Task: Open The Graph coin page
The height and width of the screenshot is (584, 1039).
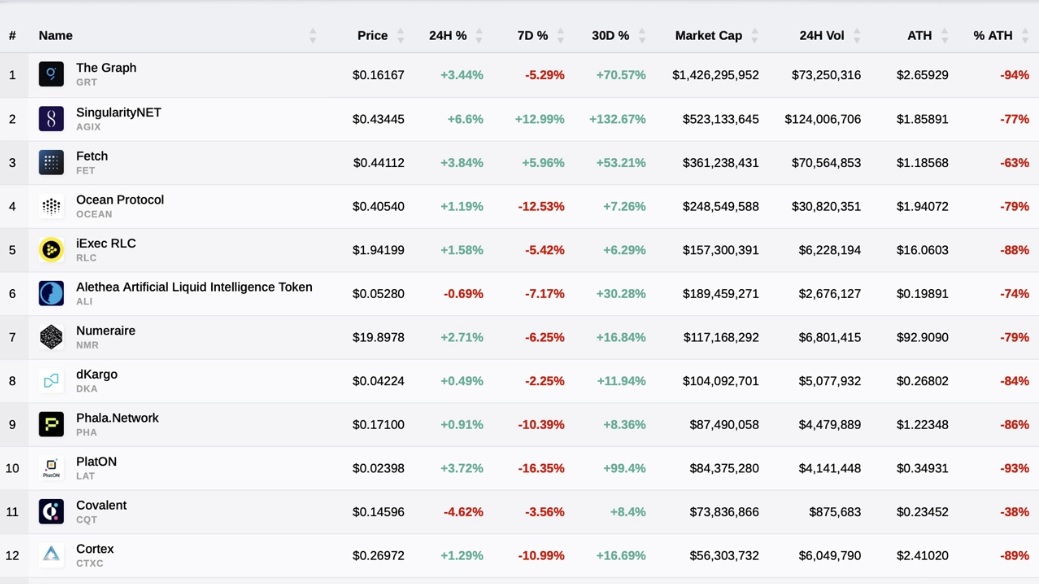Action: point(106,68)
